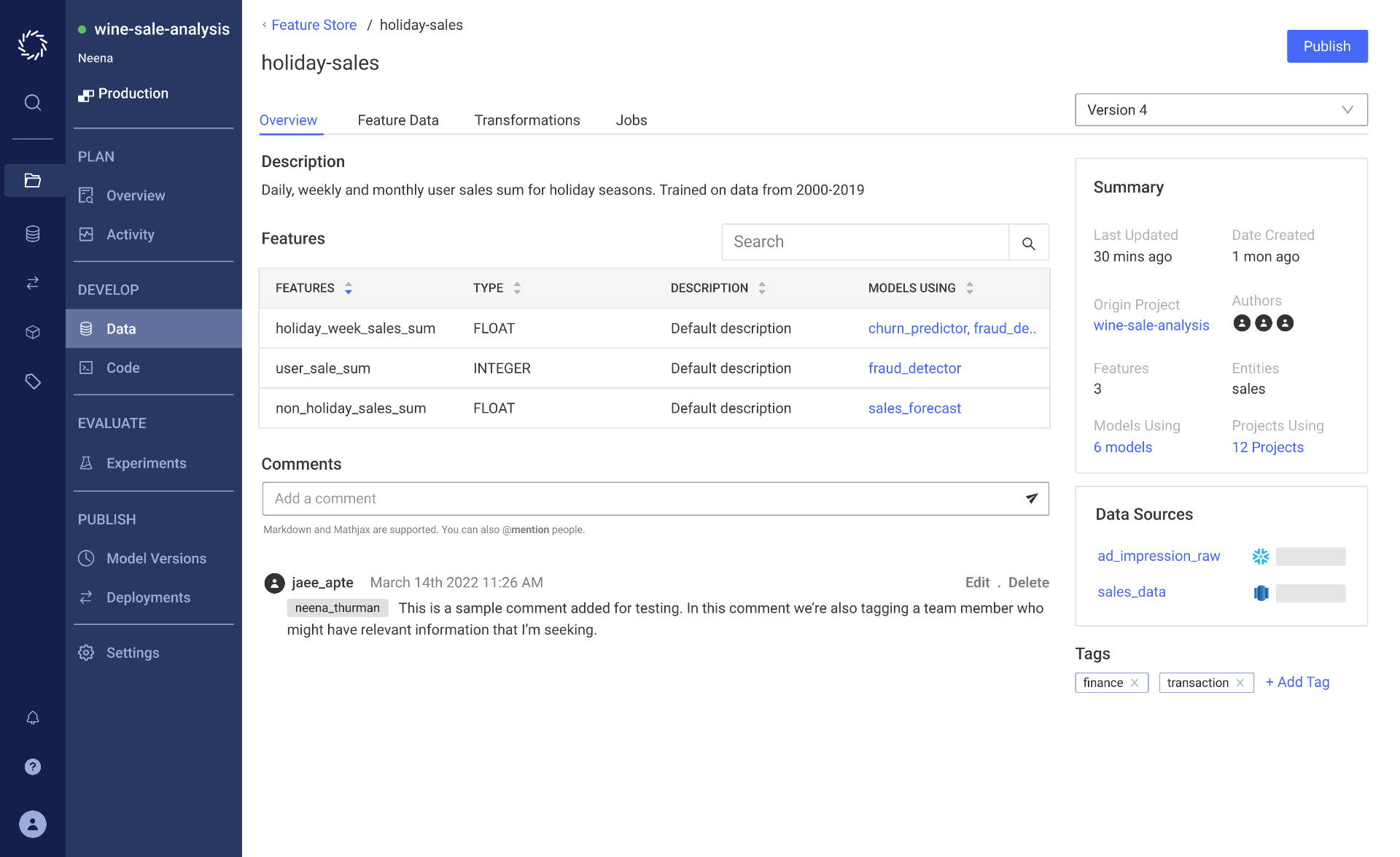Switch to the Transformations tab

tap(527, 120)
